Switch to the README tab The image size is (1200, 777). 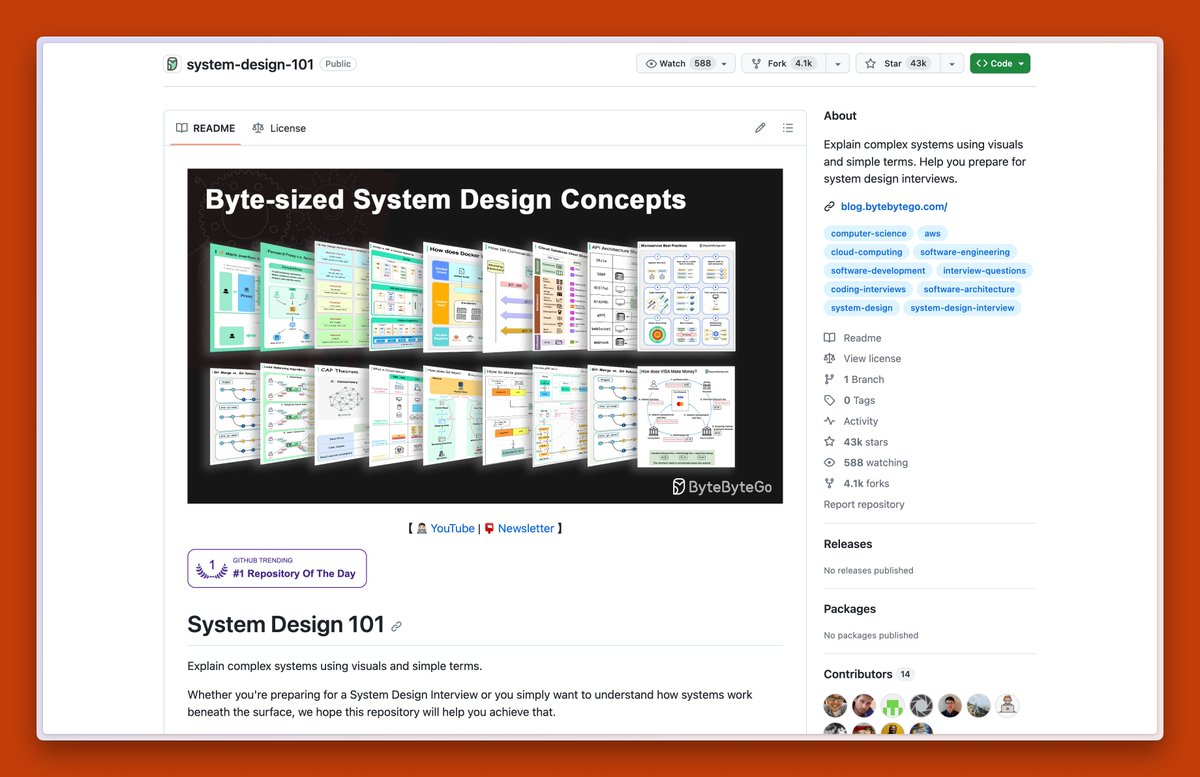[x=206, y=128]
